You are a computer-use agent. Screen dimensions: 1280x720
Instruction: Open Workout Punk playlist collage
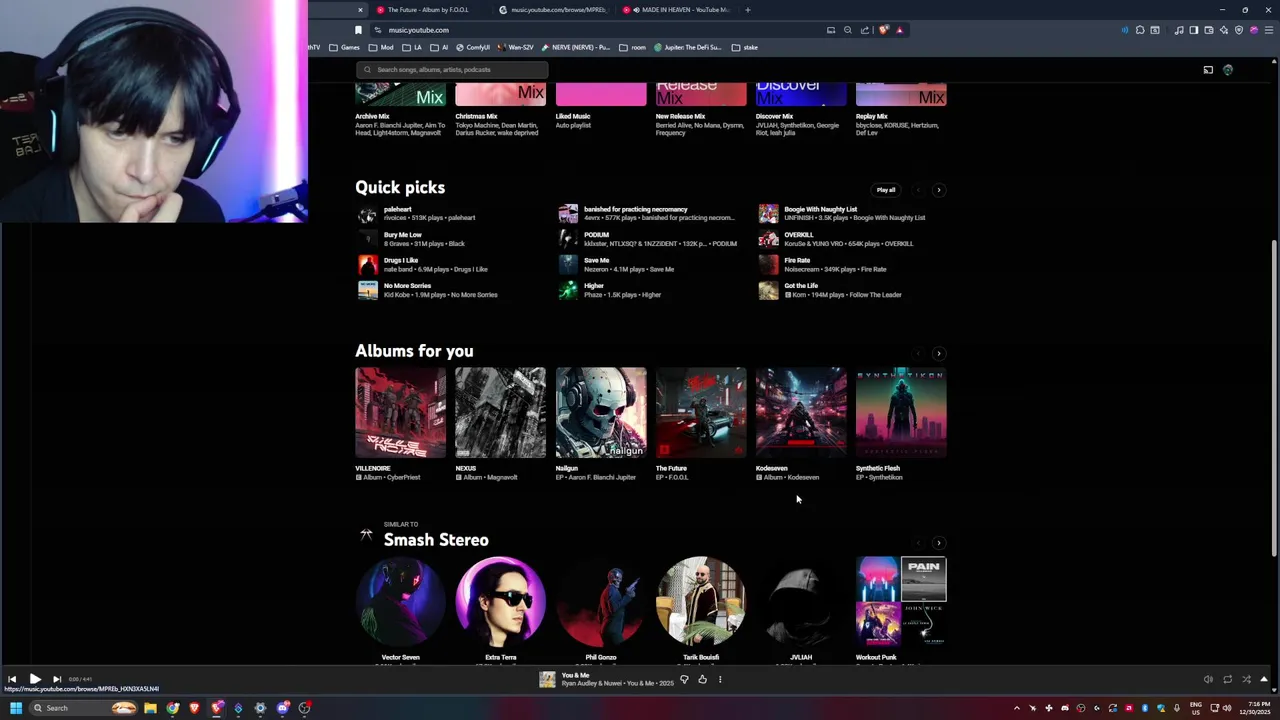point(901,602)
